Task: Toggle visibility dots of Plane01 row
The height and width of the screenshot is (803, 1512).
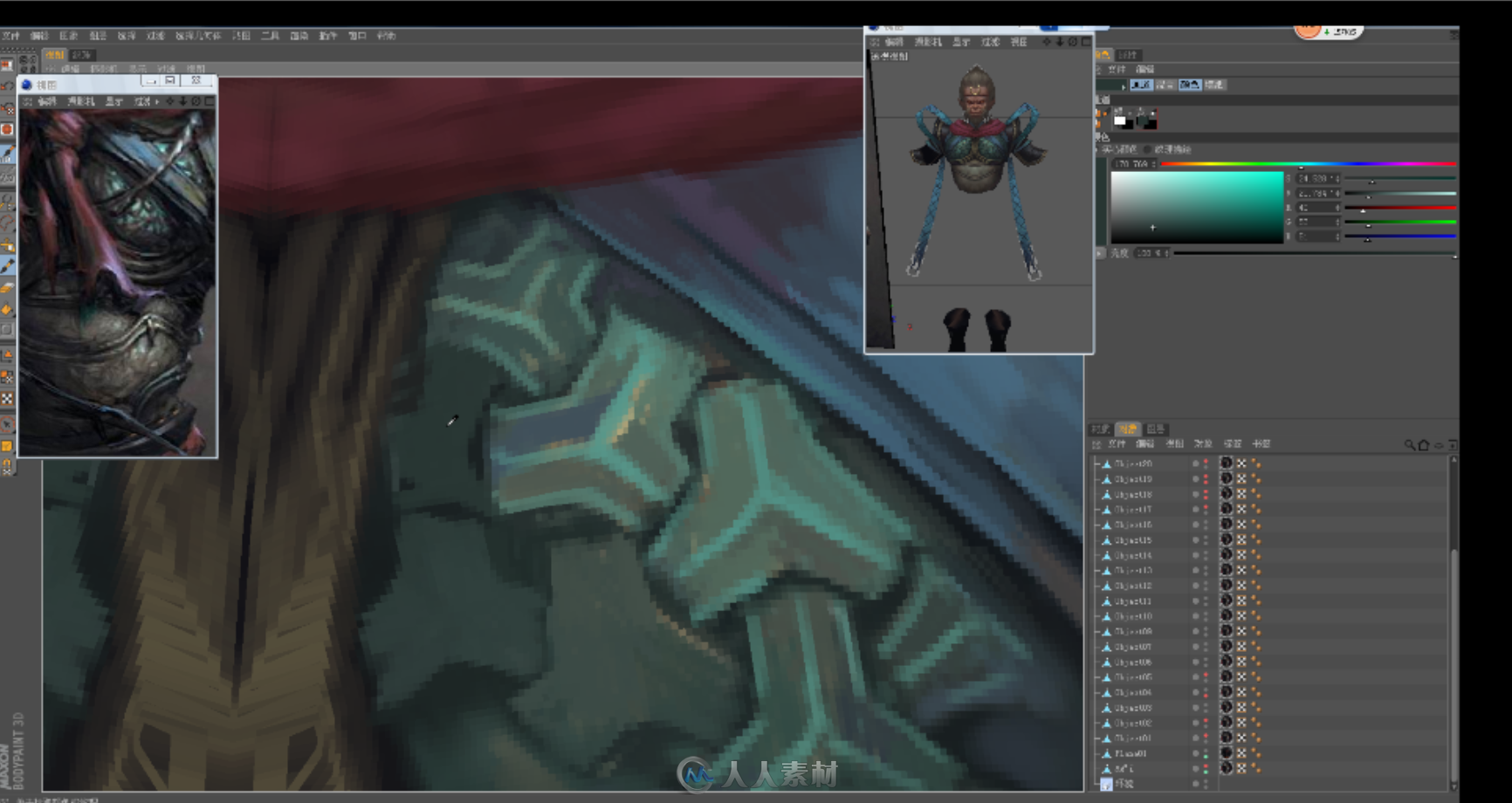Action: 1206,752
